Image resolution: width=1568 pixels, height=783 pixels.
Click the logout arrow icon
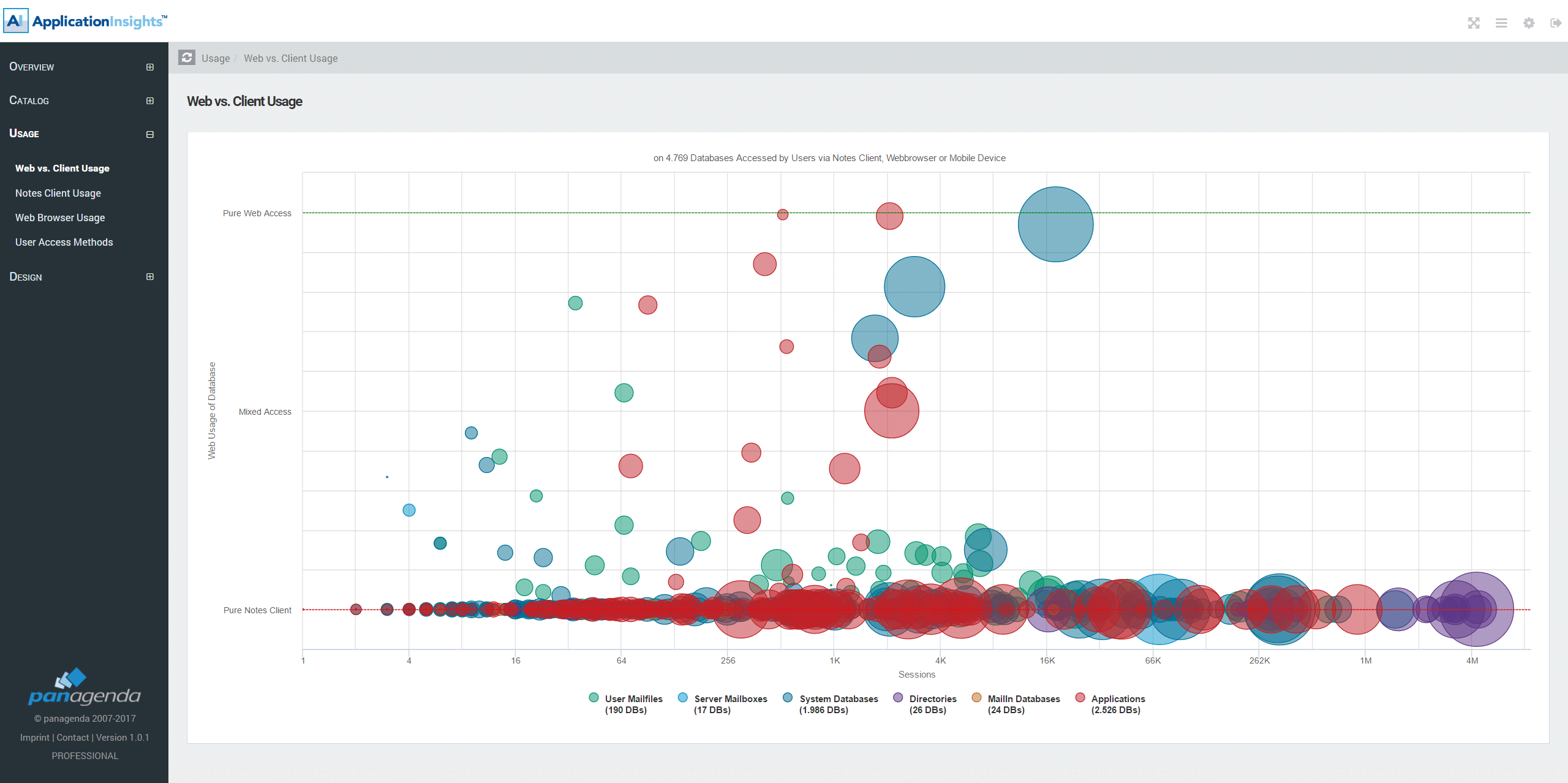(x=1555, y=23)
